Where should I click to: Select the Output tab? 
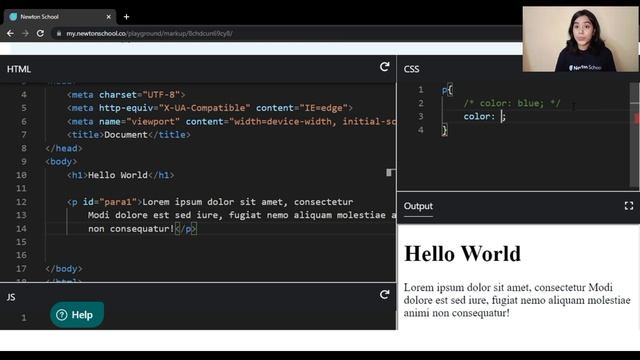418,207
